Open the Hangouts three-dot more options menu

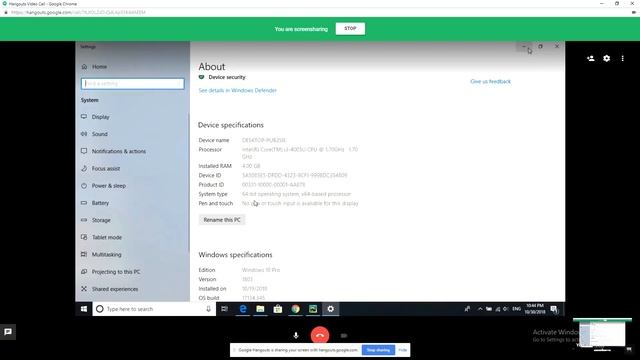point(622,58)
